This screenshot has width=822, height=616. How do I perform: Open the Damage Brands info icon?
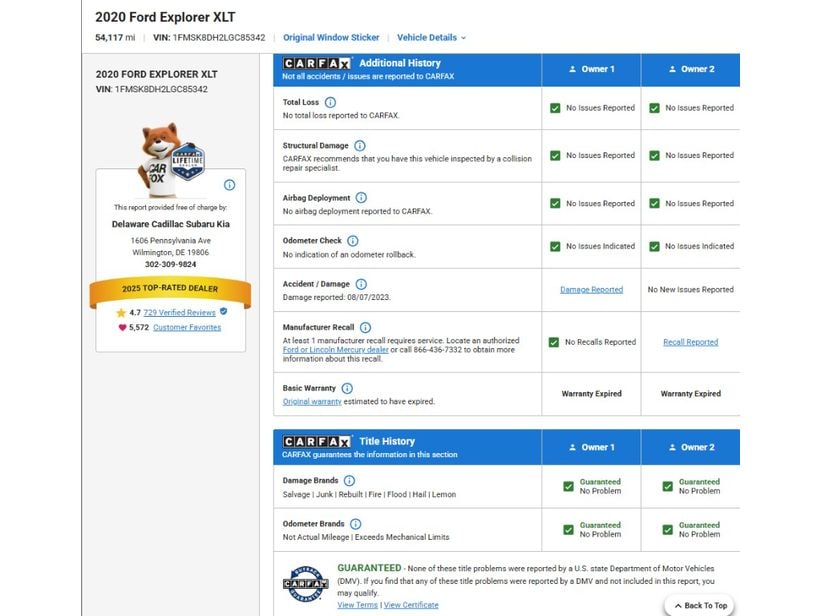pos(349,481)
